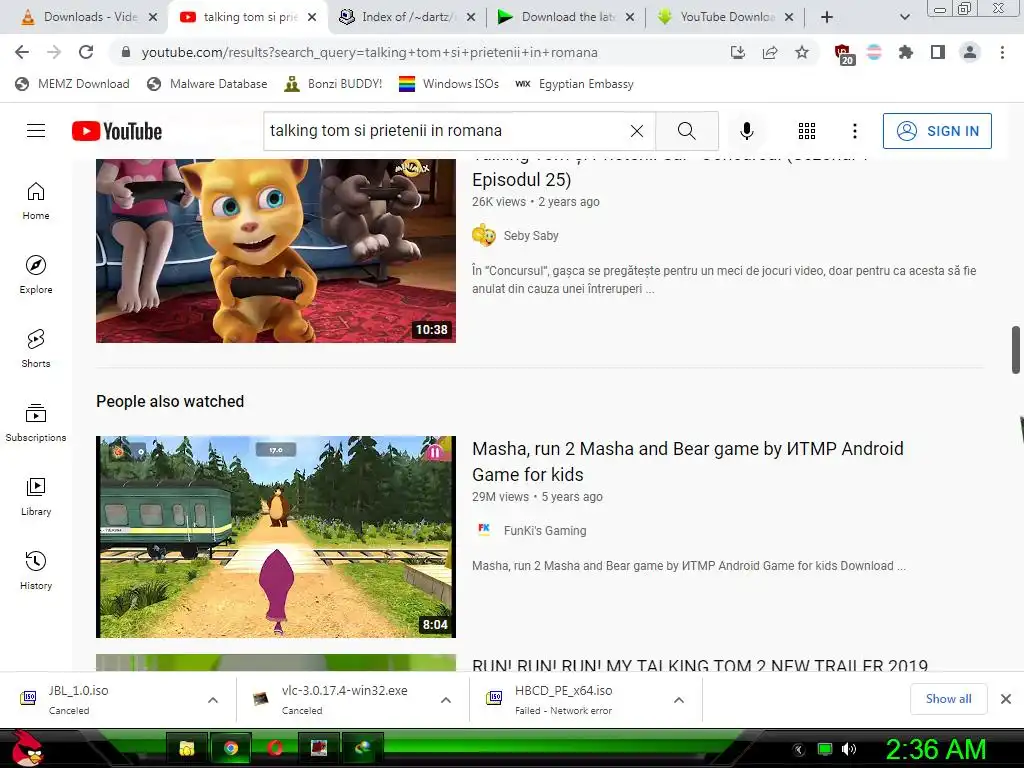Open a new browser tab

[x=827, y=17]
